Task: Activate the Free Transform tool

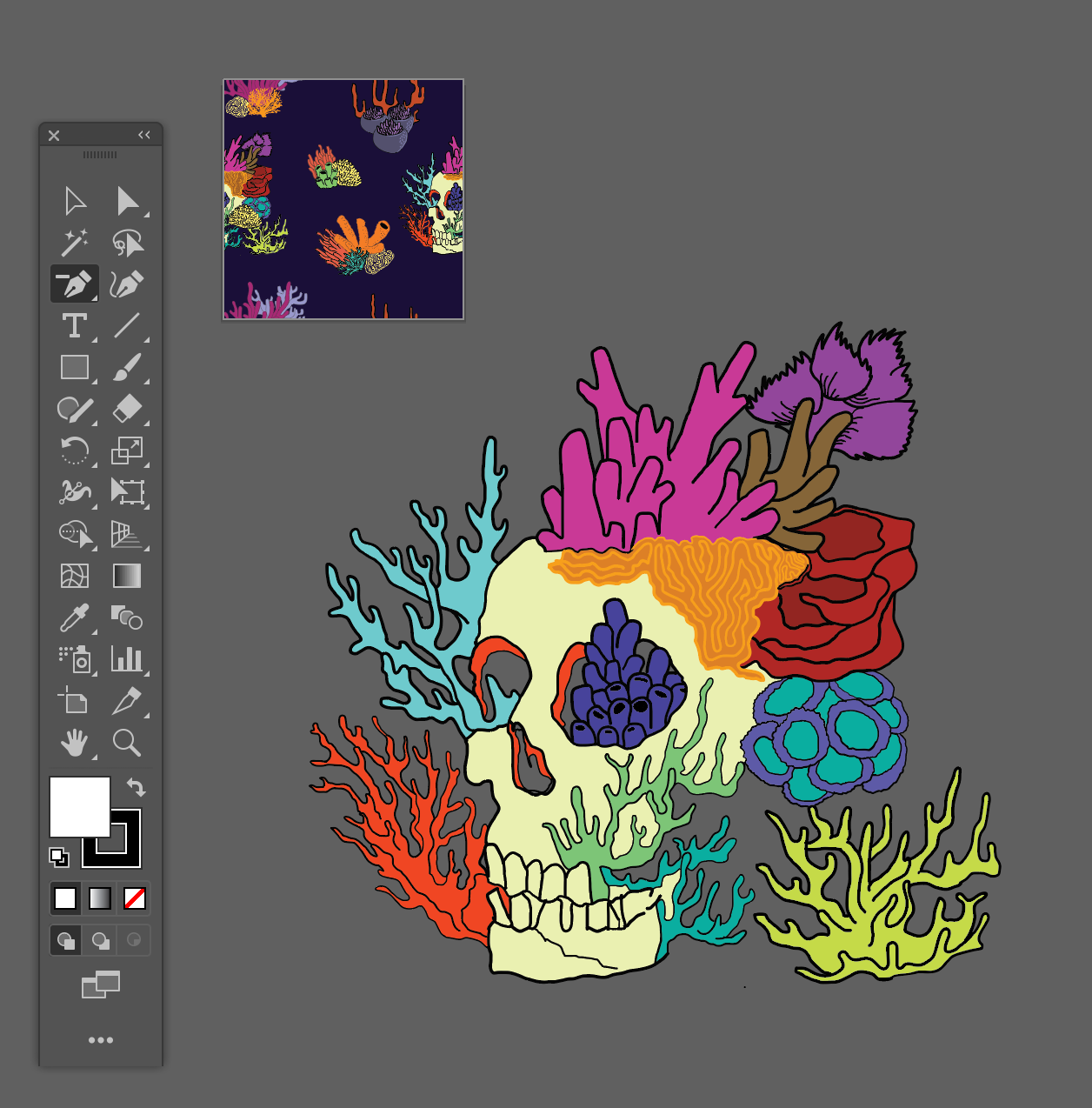Action: tap(127, 492)
